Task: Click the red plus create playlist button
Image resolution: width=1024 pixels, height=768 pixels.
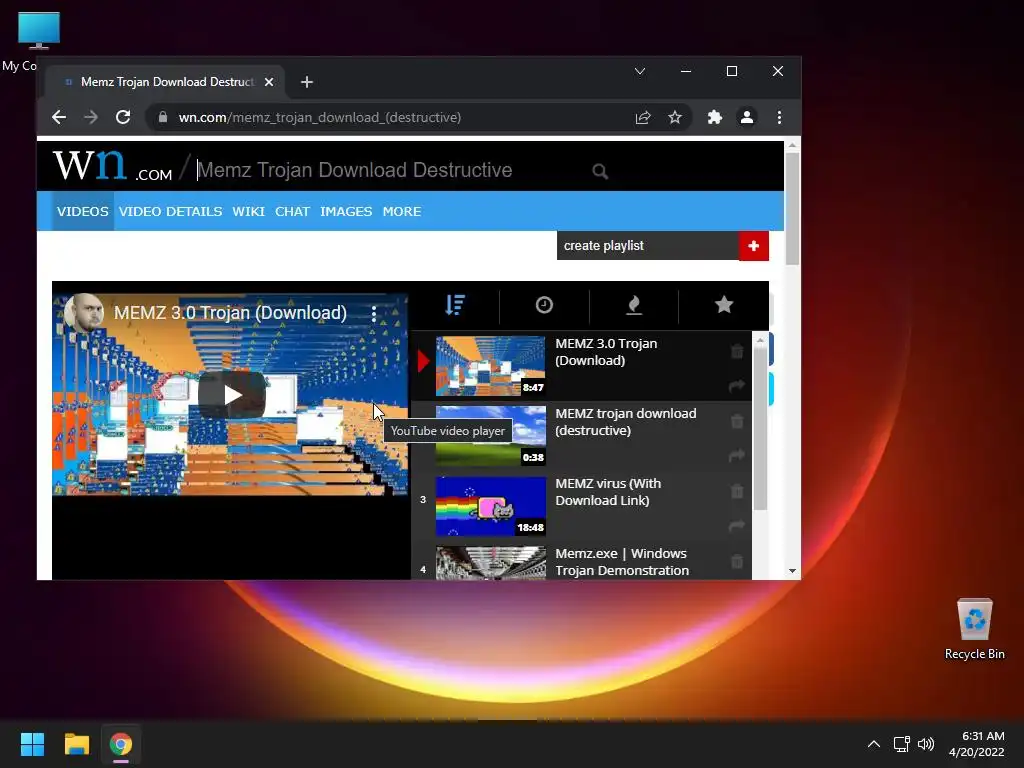Action: coord(754,246)
